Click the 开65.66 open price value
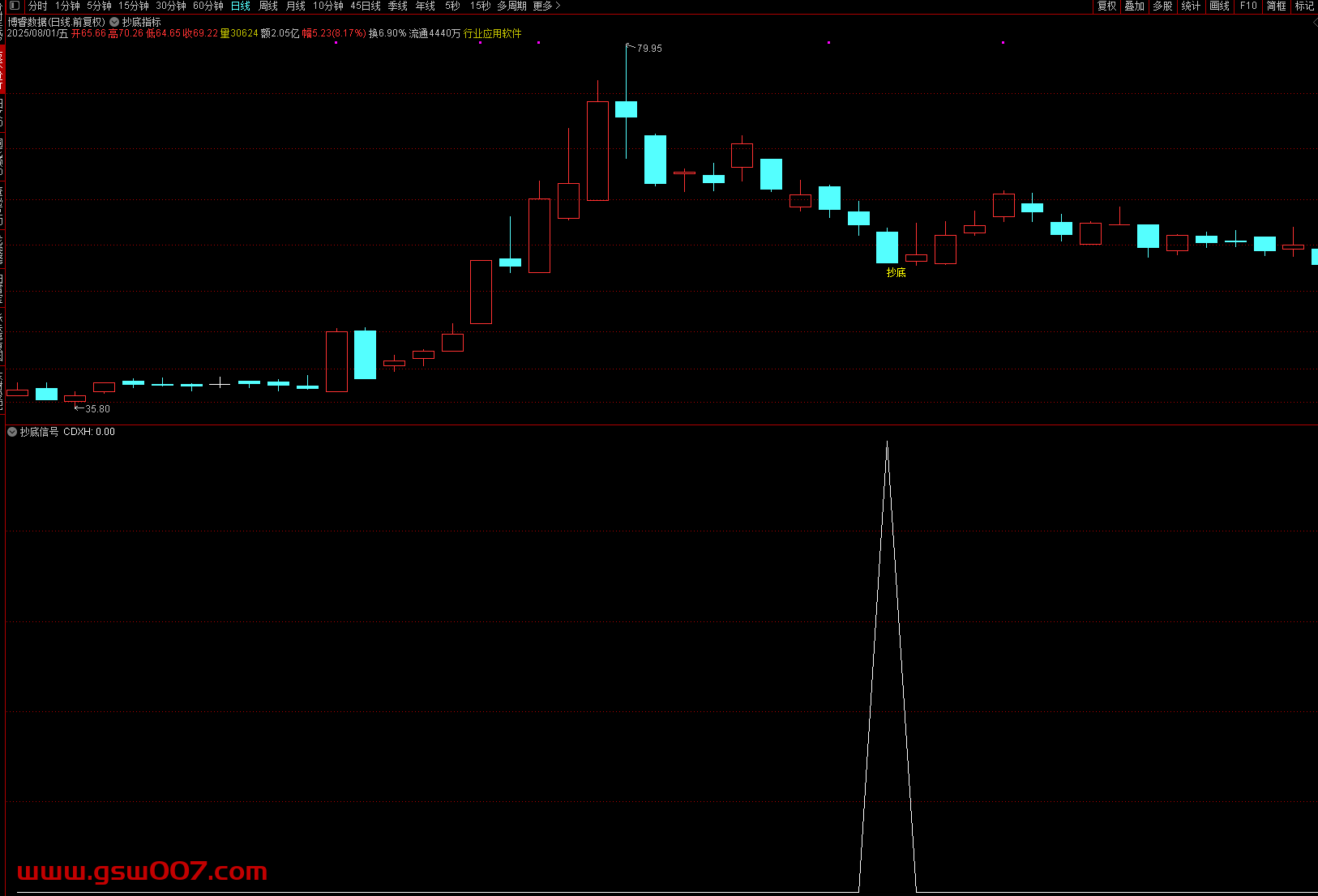The height and width of the screenshot is (896, 1318). [x=88, y=33]
